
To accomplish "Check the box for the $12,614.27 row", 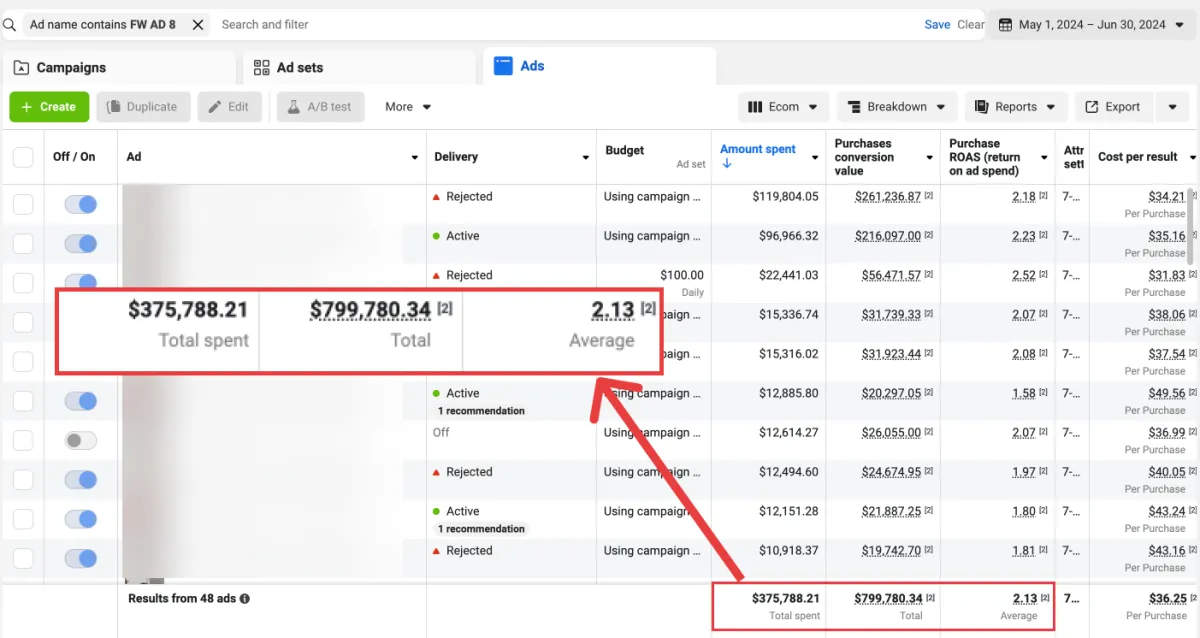I will click(x=23, y=440).
